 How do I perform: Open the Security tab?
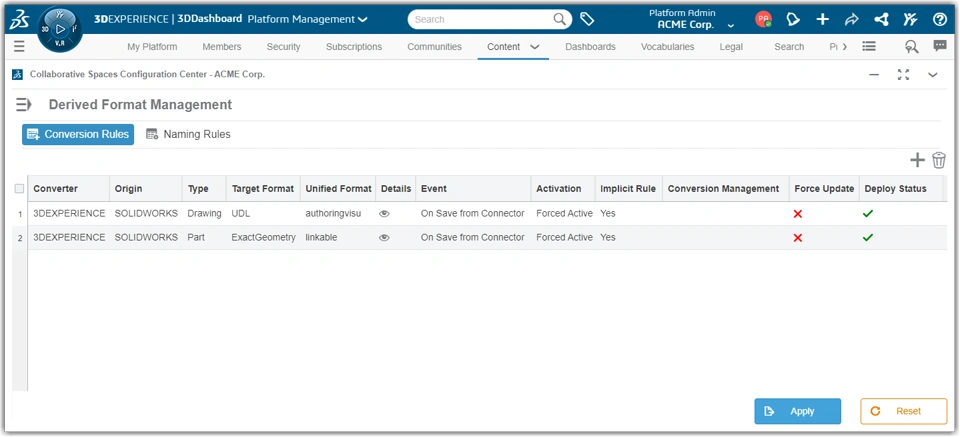283,47
